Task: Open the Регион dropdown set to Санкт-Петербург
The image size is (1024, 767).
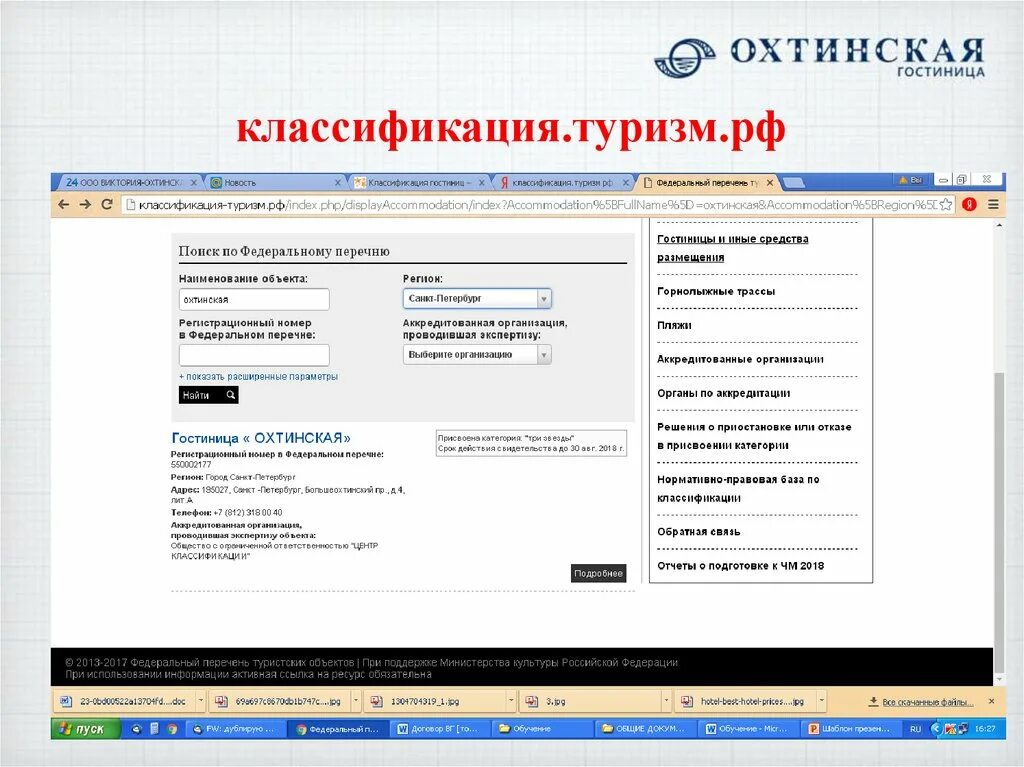Action: click(477, 299)
